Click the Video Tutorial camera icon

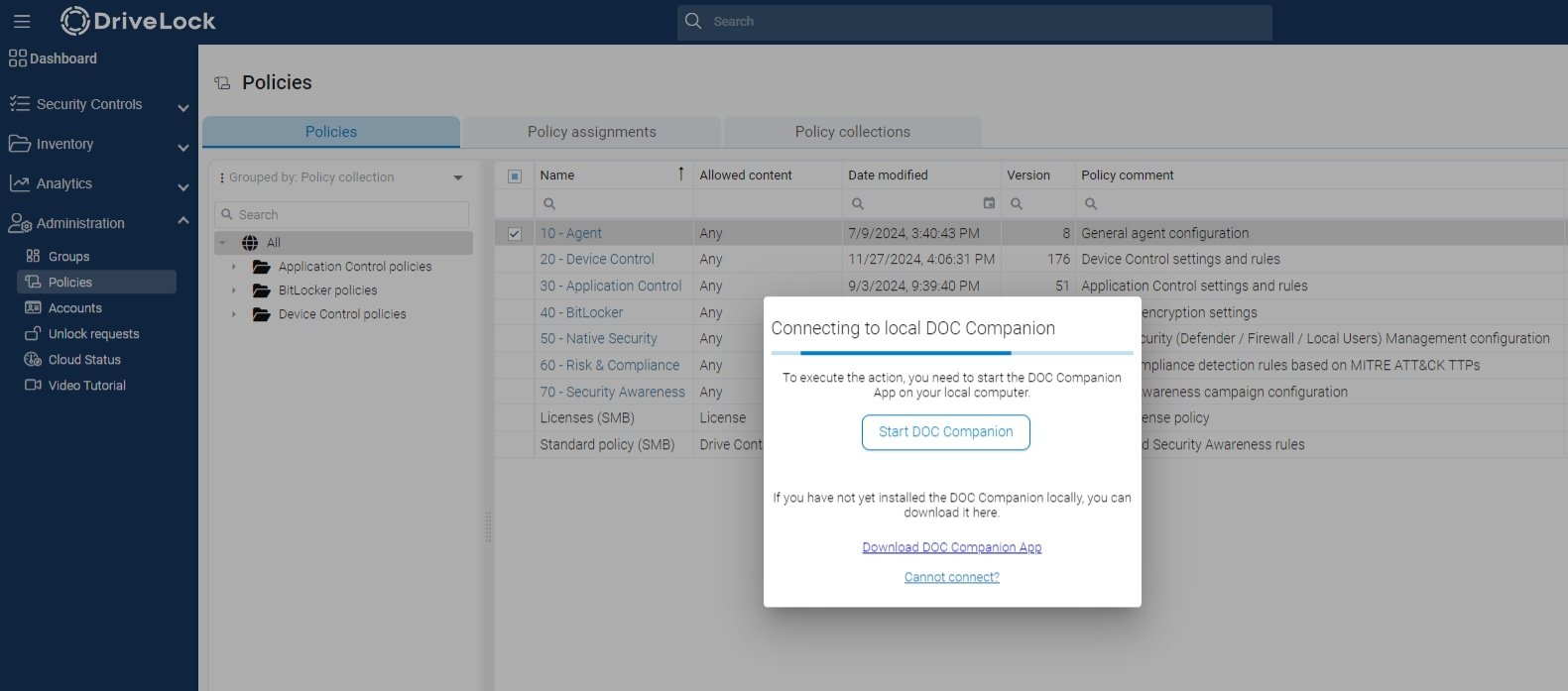[x=33, y=385]
